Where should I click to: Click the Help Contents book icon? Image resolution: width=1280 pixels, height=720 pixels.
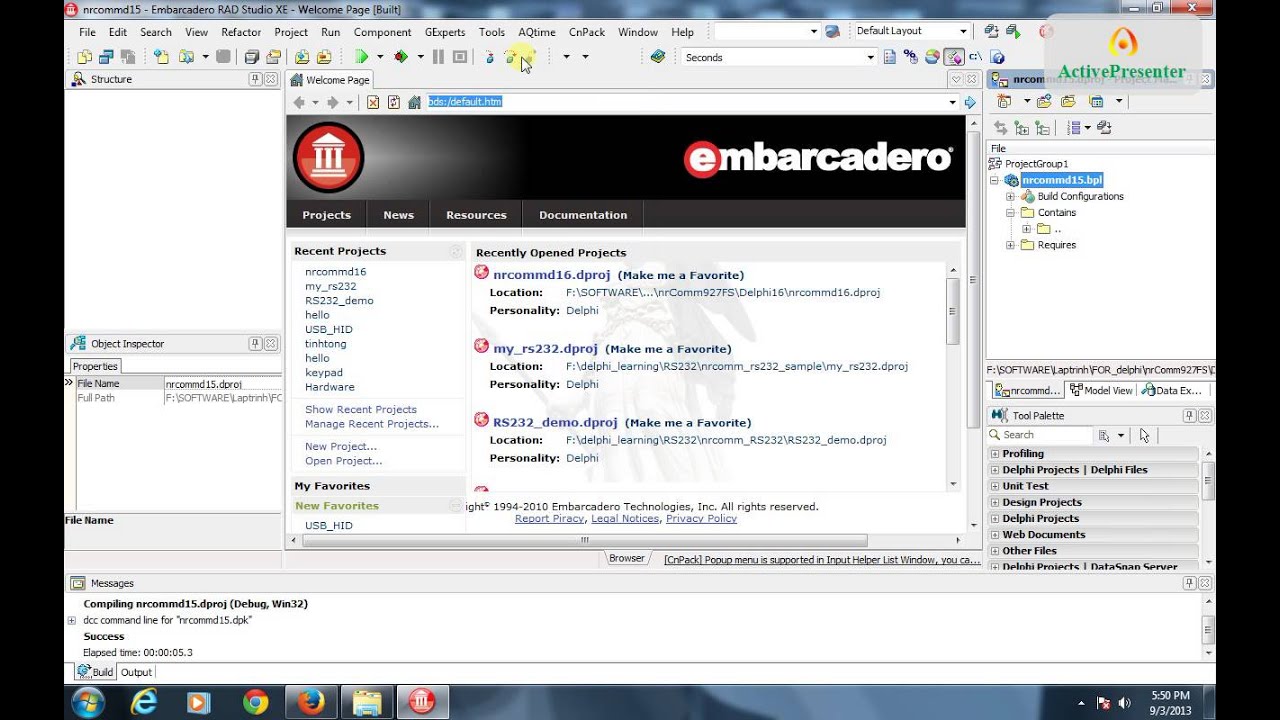(x=657, y=57)
